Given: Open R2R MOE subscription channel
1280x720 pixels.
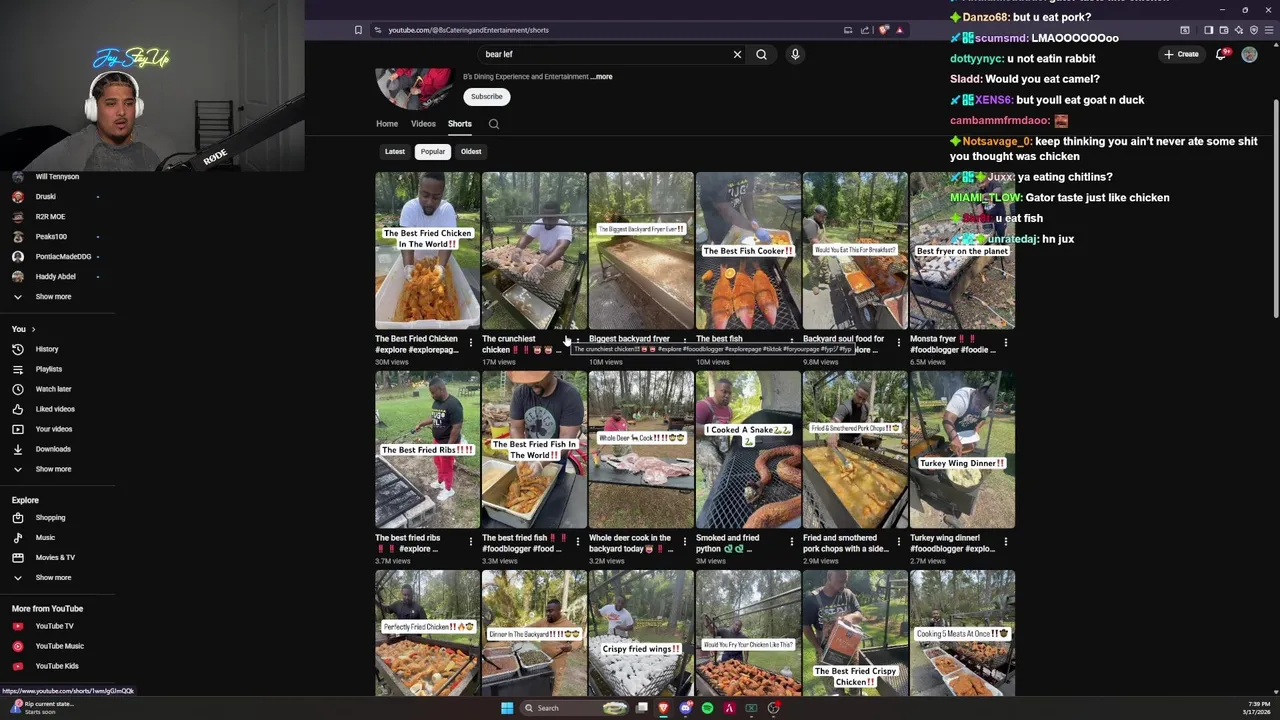Looking at the screenshot, I should point(50,217).
